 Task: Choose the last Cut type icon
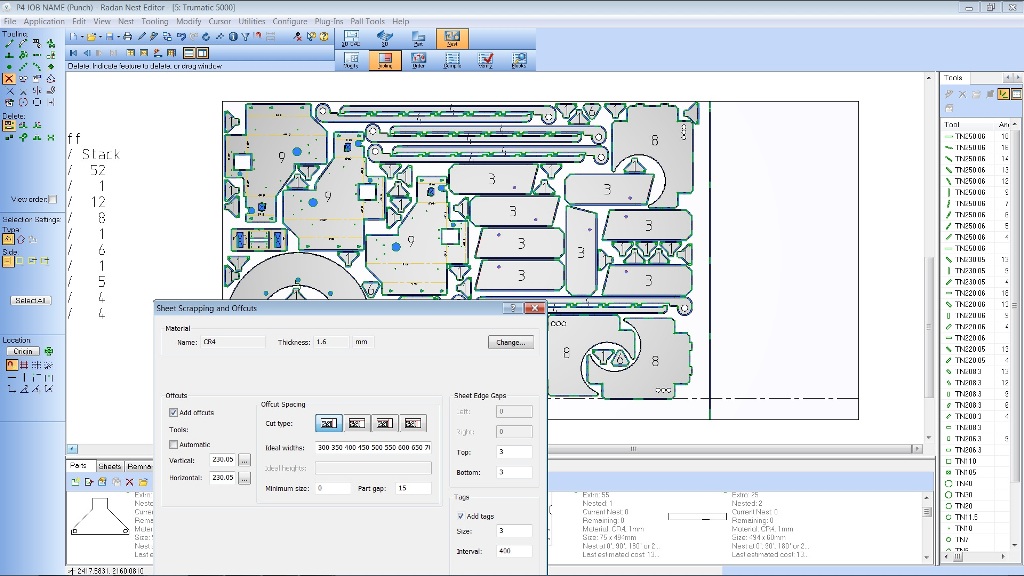413,424
